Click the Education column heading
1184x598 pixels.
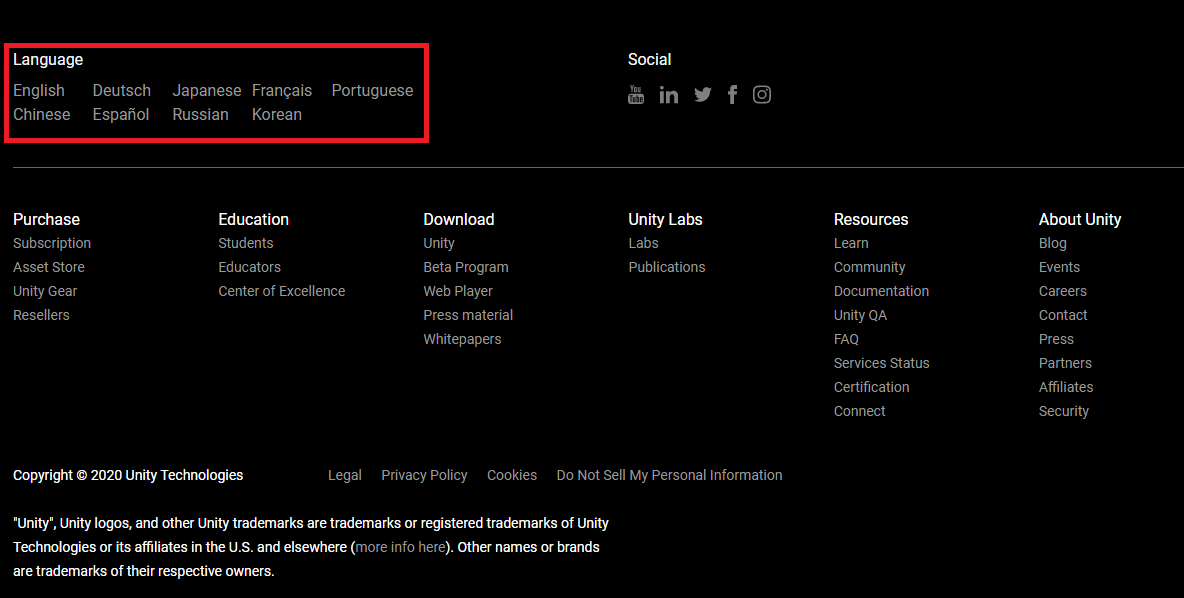[x=253, y=220]
